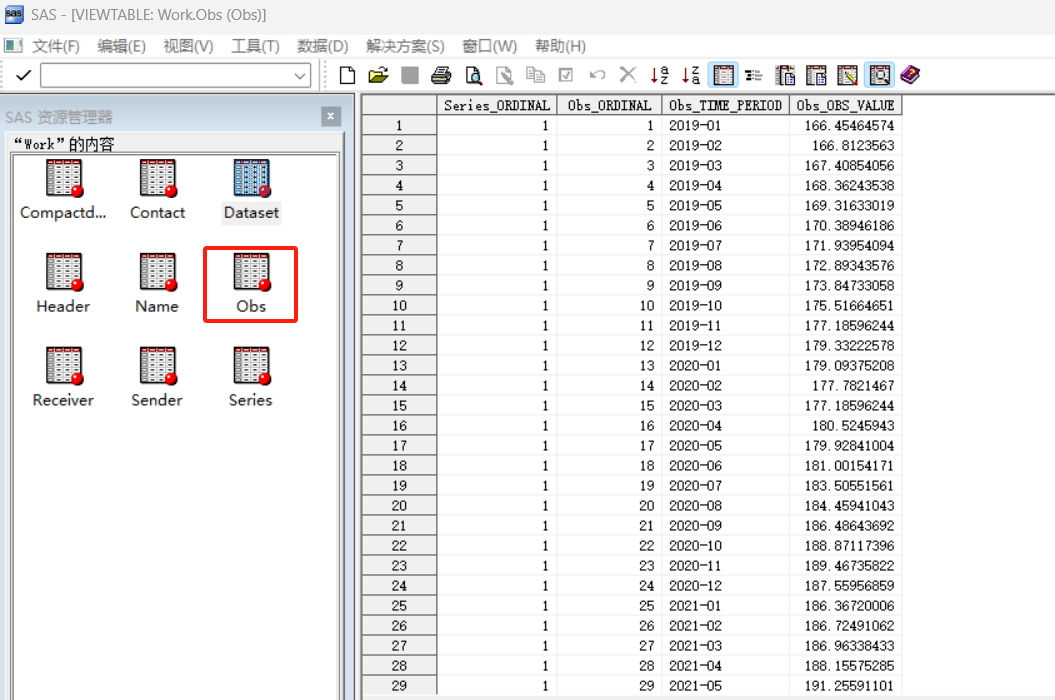Open the Series table icon
This screenshot has height=700, width=1055.
[250, 377]
